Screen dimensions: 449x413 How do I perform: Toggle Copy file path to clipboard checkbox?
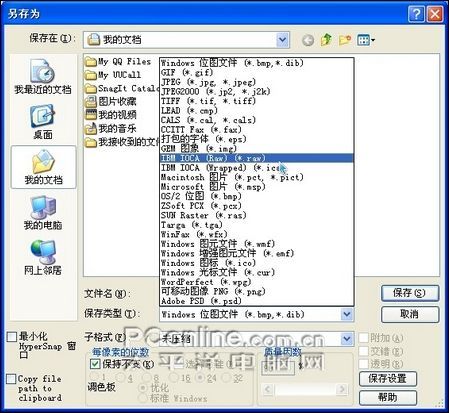click(11, 379)
